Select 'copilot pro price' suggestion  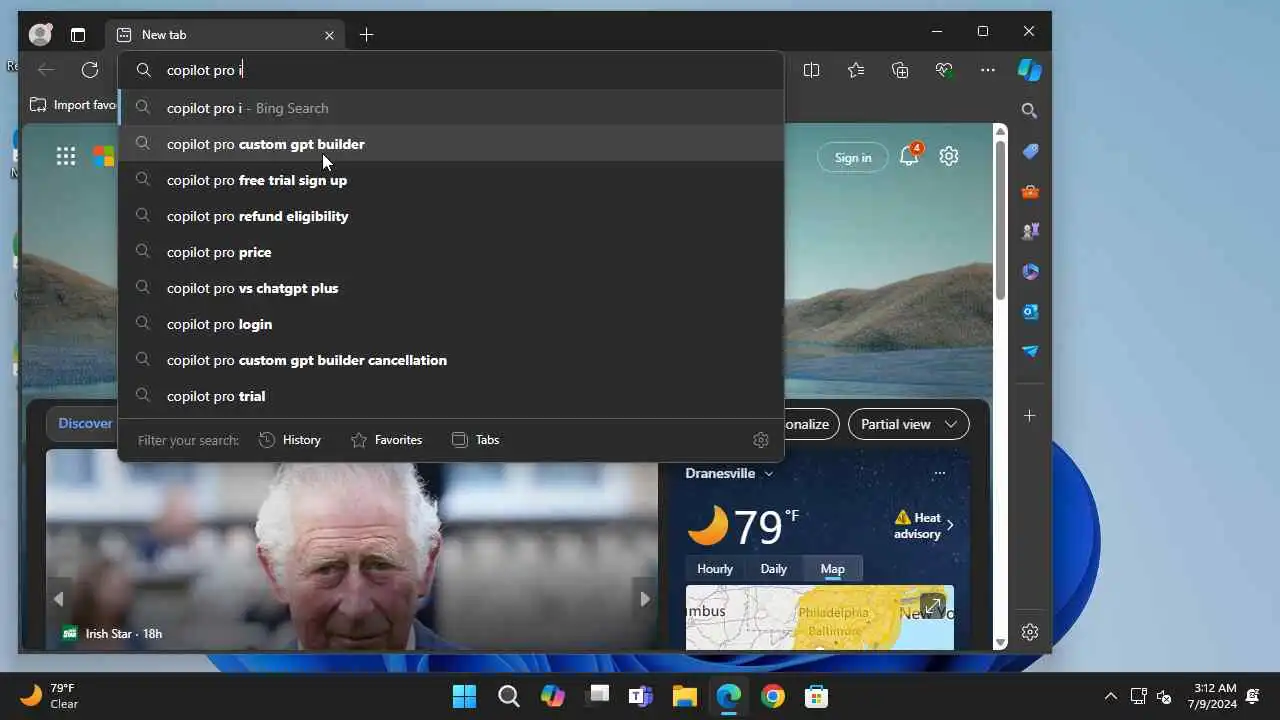[x=451, y=252]
